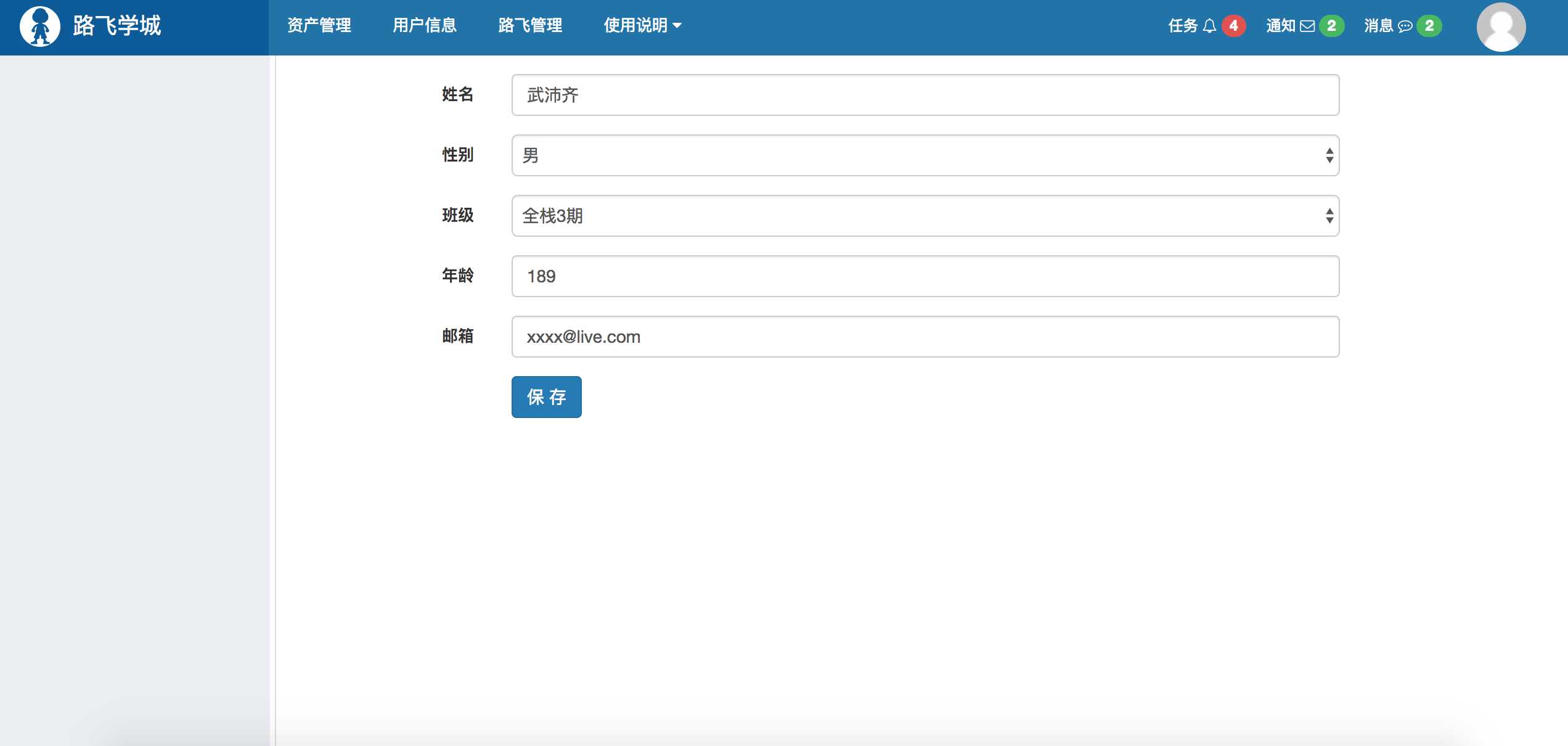Click the red task count badge 4

tap(1233, 26)
